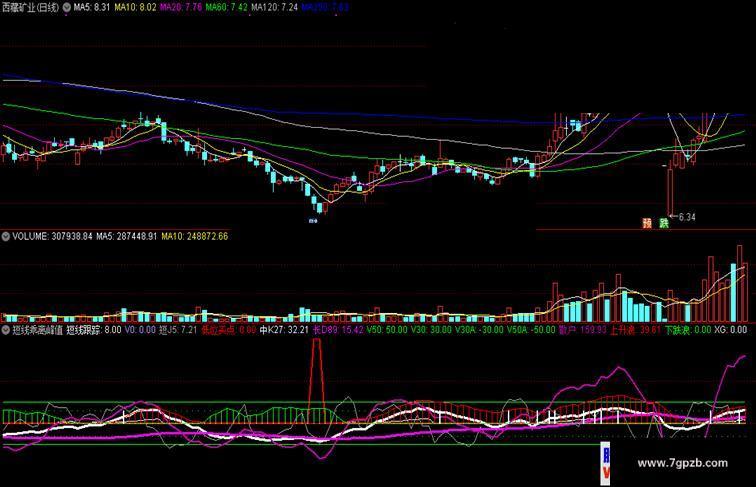Click the V0: 0.00 indicator label

click(x=140, y=330)
